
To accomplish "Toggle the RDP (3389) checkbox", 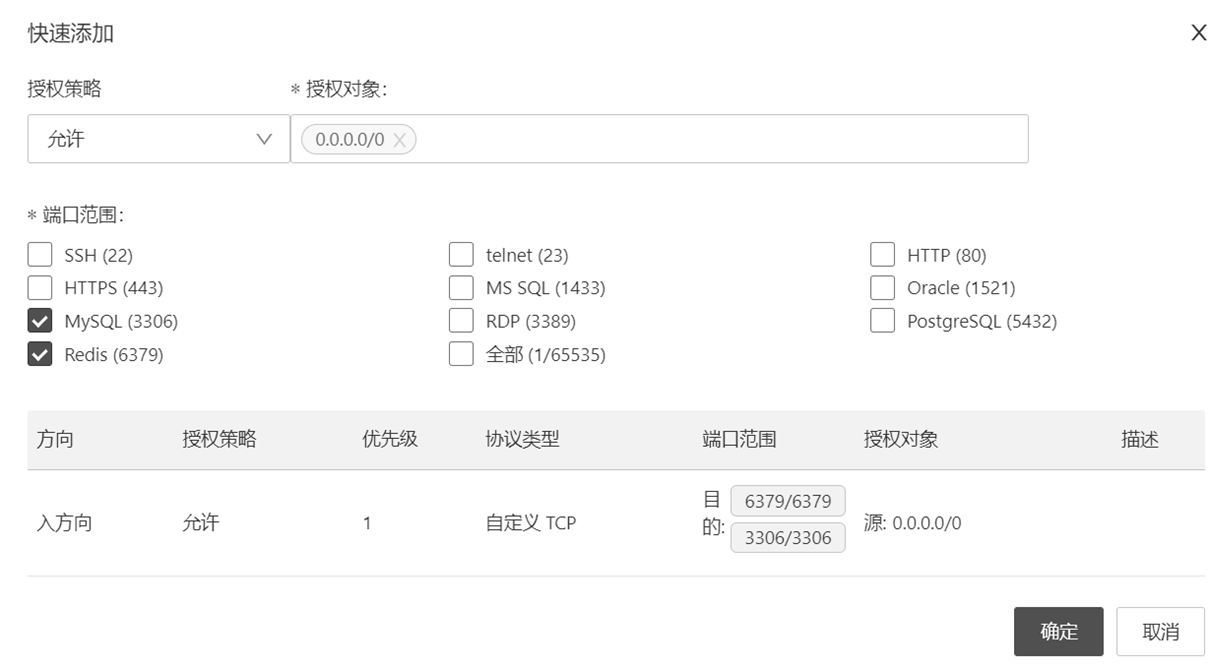I will pos(461,321).
